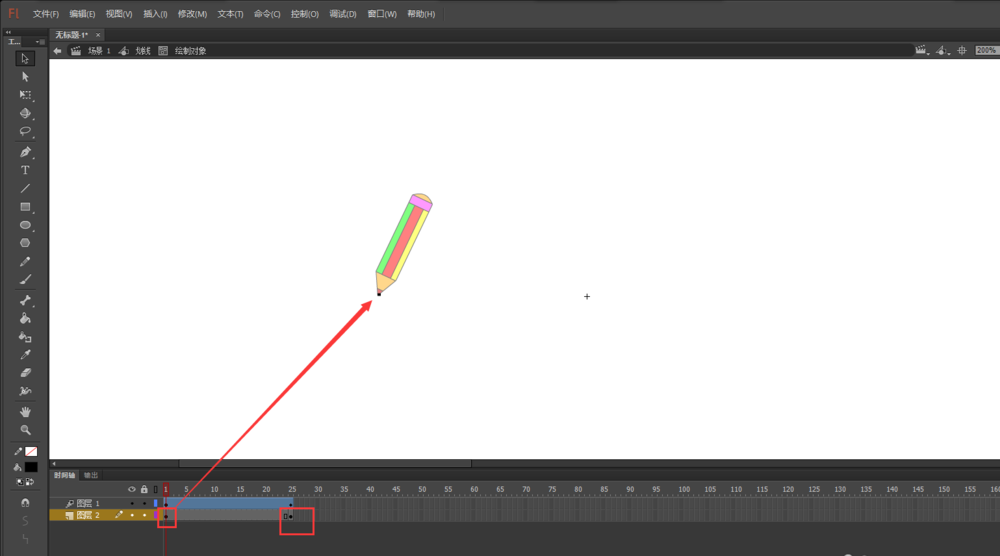This screenshot has width=1000, height=556.
Task: Close the 无标题-1* document tab
Action: click(x=98, y=35)
